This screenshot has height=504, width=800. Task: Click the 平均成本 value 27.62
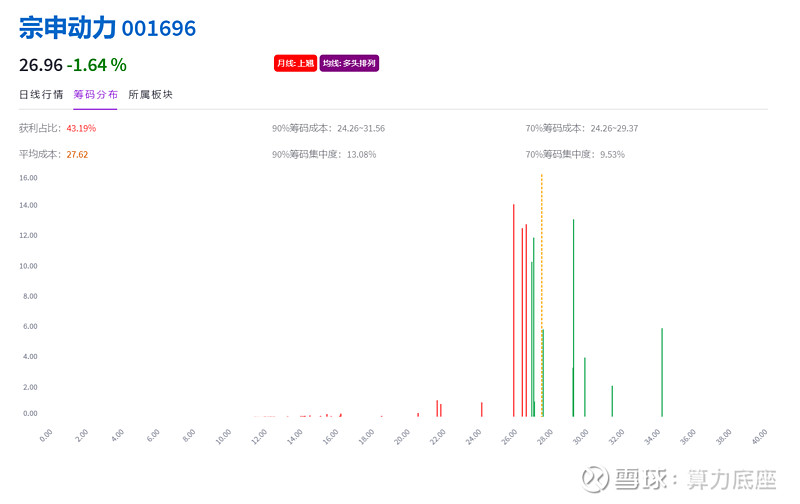tap(77, 154)
